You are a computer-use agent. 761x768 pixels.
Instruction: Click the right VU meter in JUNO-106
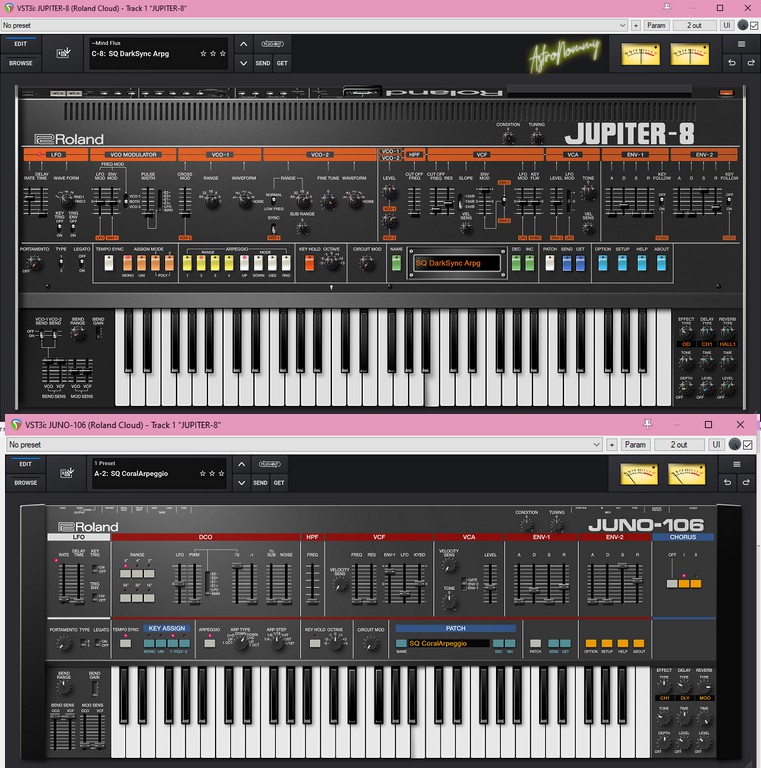tap(687, 474)
